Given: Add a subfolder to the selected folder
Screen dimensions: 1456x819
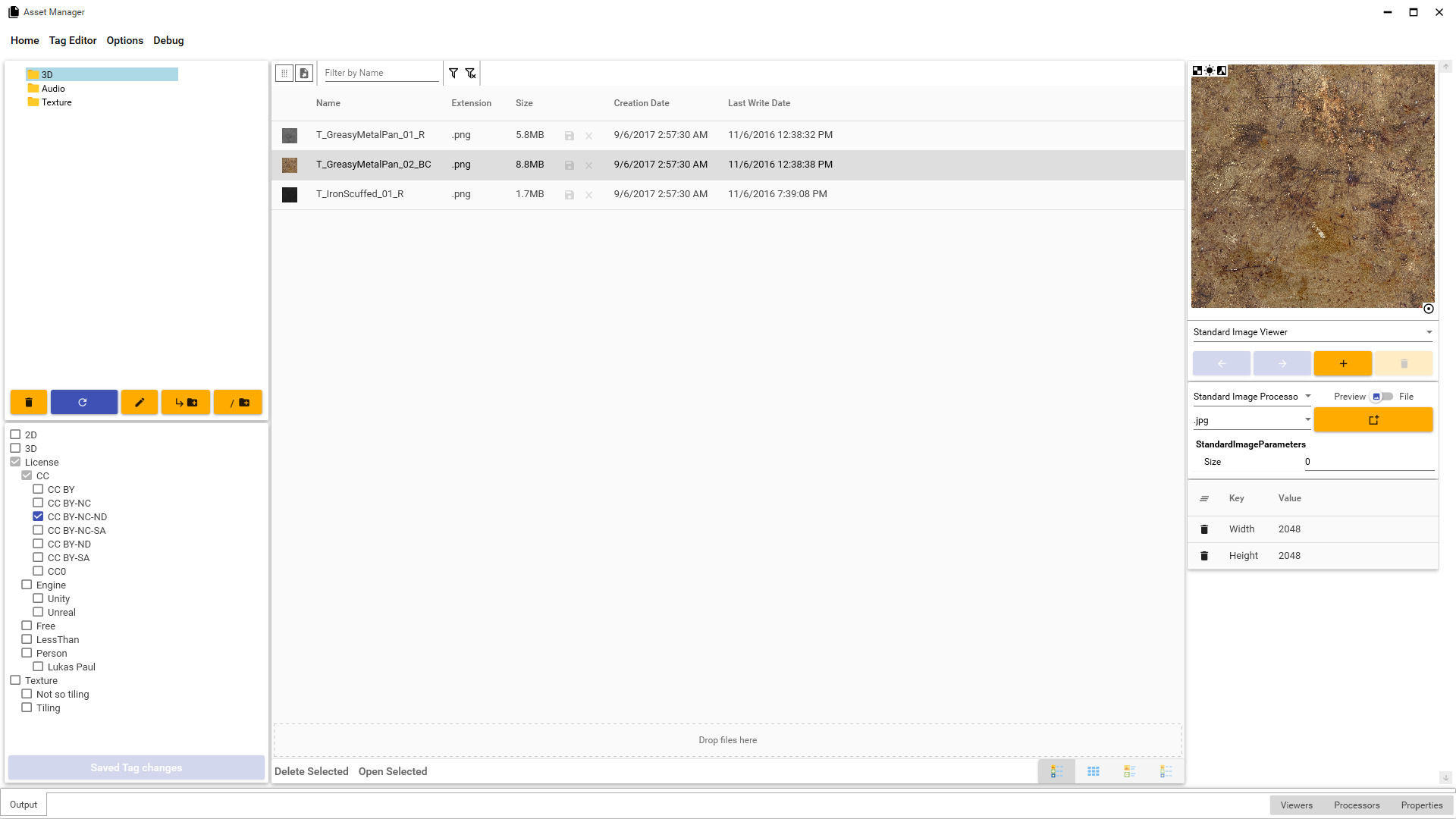Looking at the screenshot, I should pyautogui.click(x=186, y=403).
